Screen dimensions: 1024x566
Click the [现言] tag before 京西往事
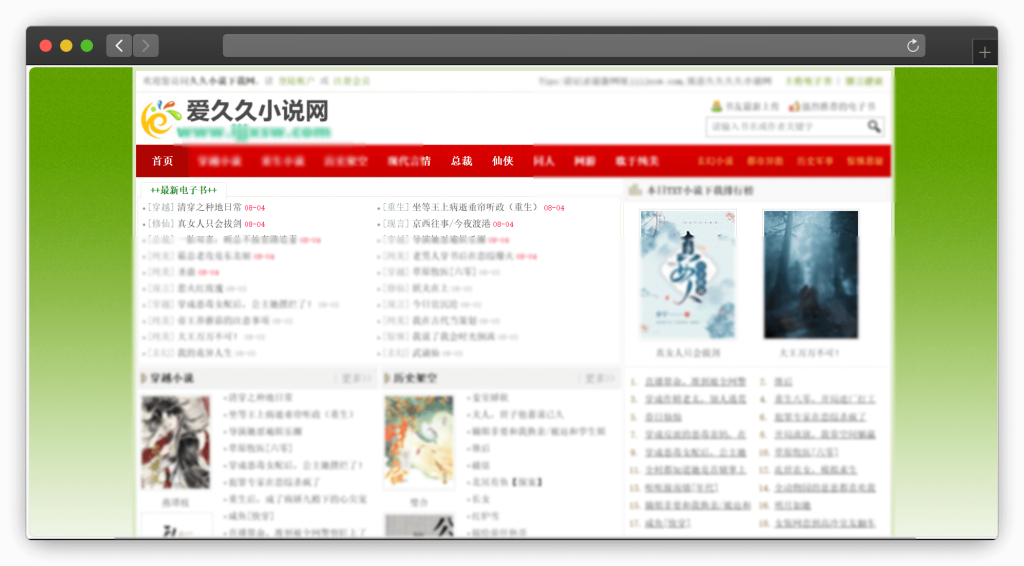pos(395,224)
